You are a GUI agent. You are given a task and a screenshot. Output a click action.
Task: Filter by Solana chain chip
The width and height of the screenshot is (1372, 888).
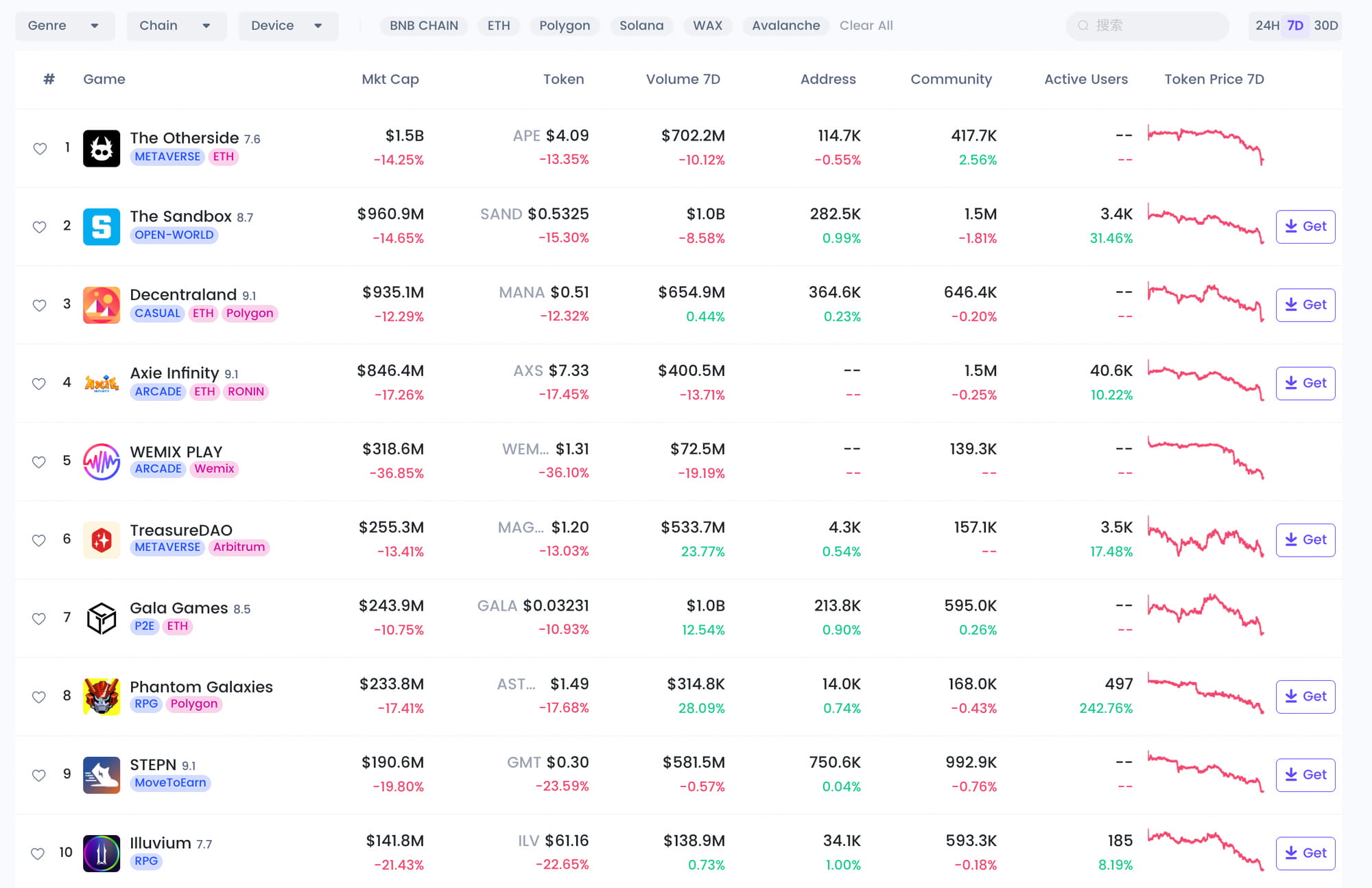coord(641,25)
